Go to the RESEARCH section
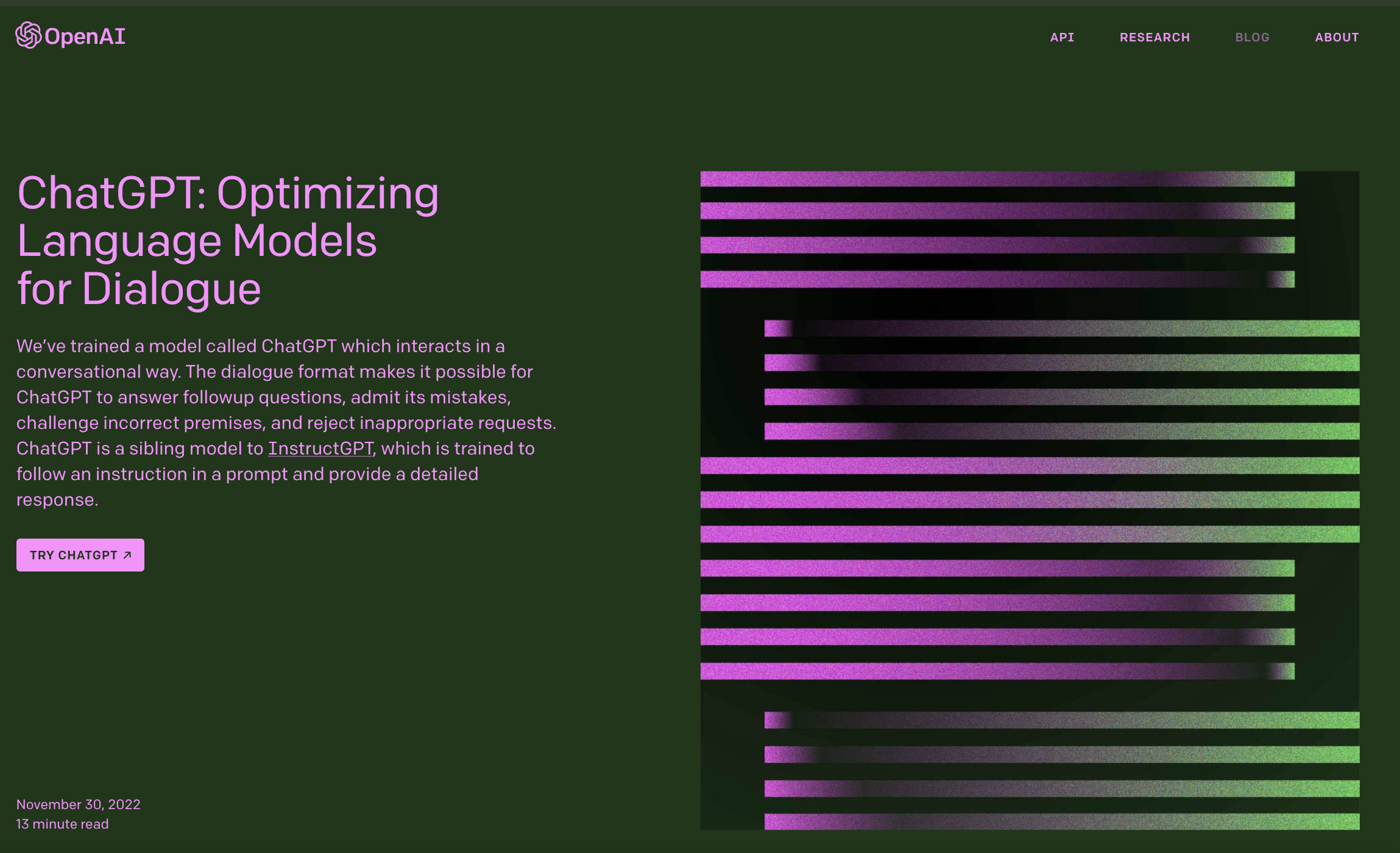The width and height of the screenshot is (1400, 853). click(x=1154, y=37)
